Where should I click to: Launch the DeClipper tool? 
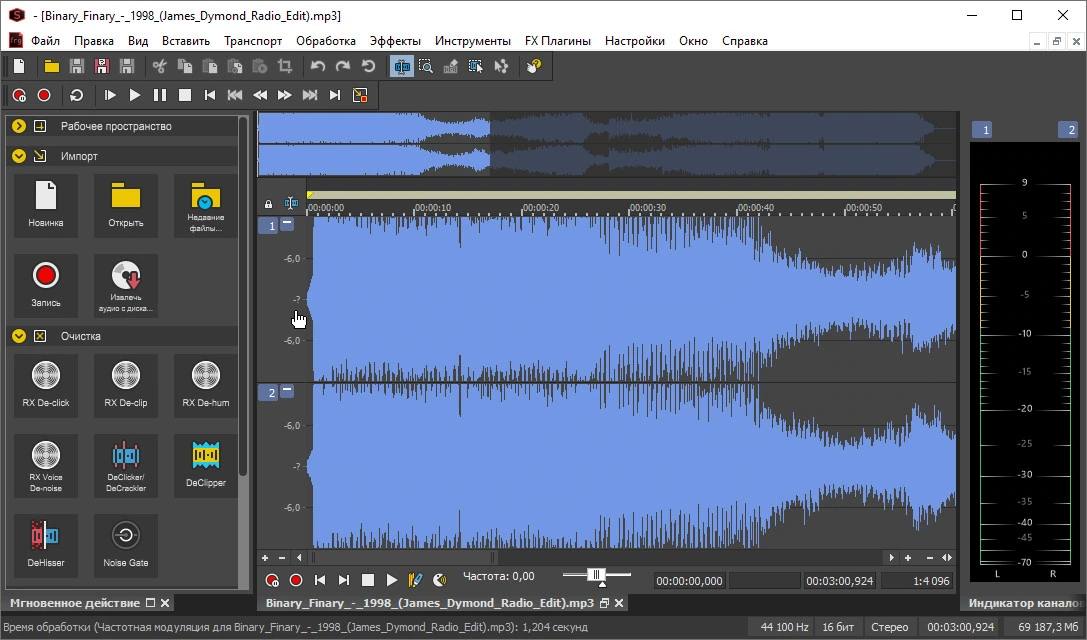pos(205,465)
